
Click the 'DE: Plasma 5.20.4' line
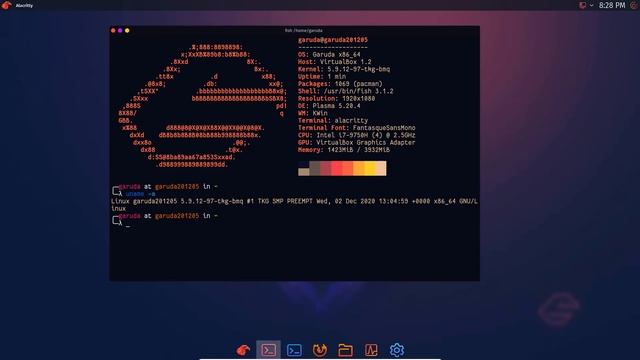(x=329, y=106)
